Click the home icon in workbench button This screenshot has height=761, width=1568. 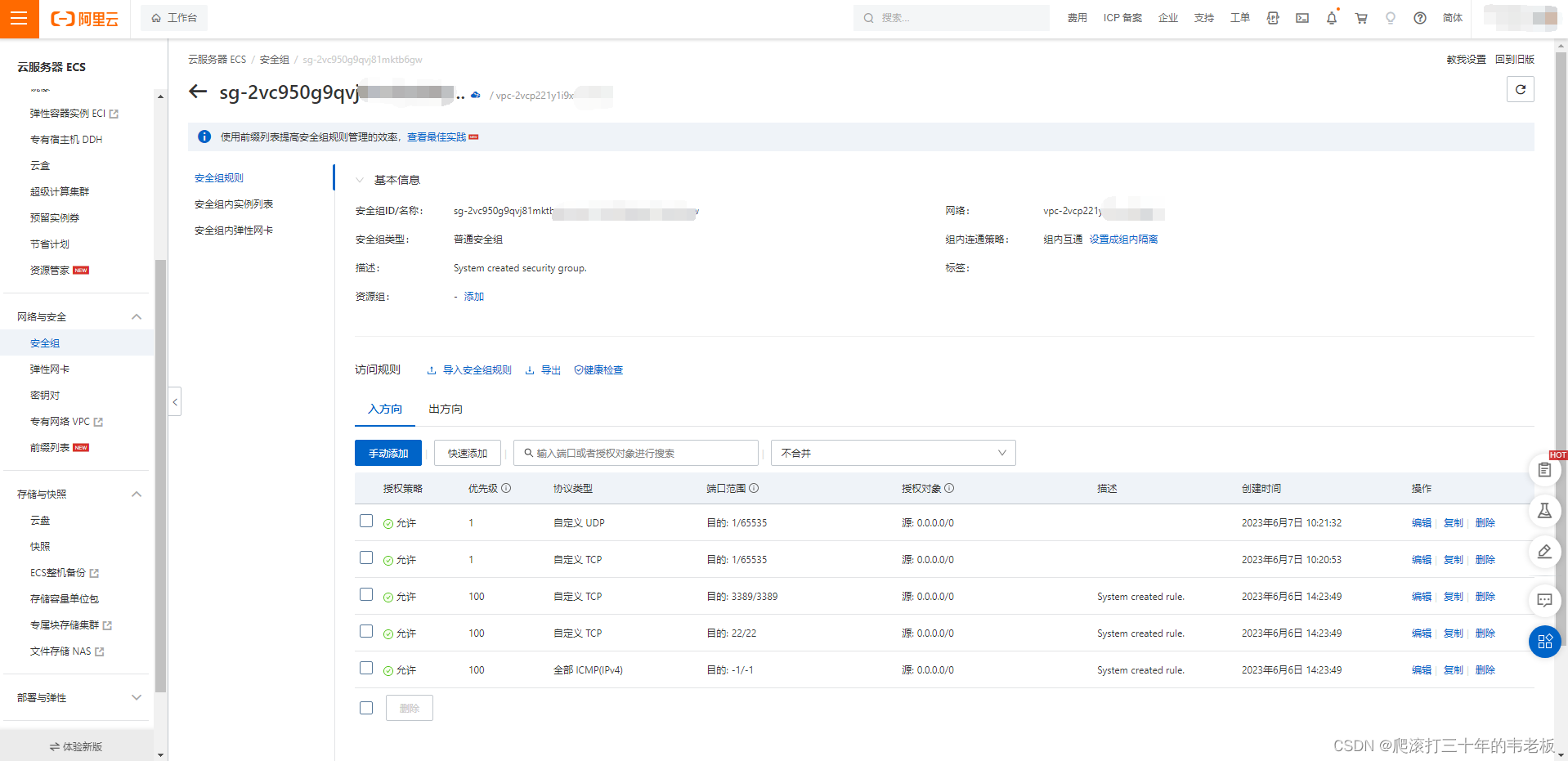tap(156, 18)
